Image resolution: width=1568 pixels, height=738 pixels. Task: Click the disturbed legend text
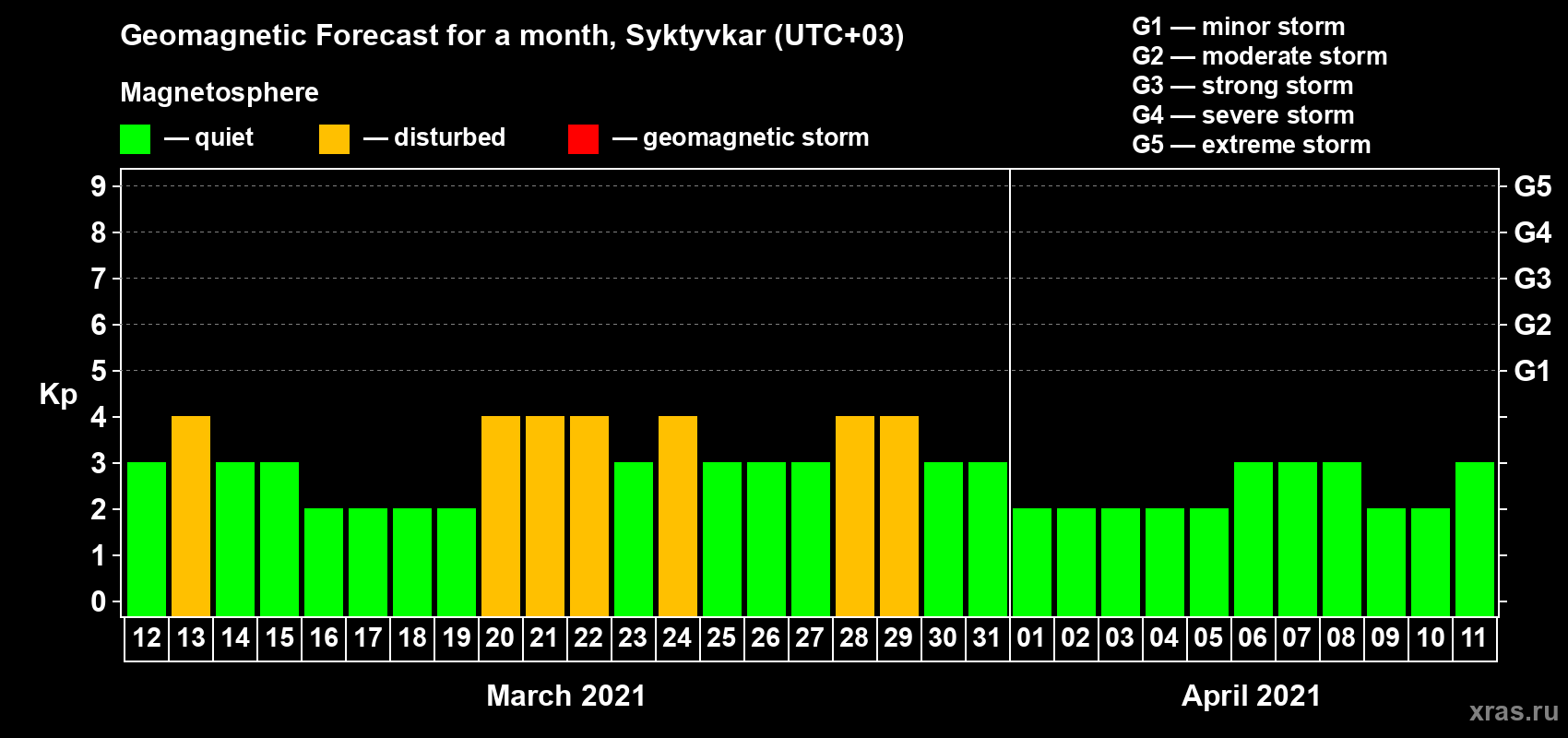[449, 137]
